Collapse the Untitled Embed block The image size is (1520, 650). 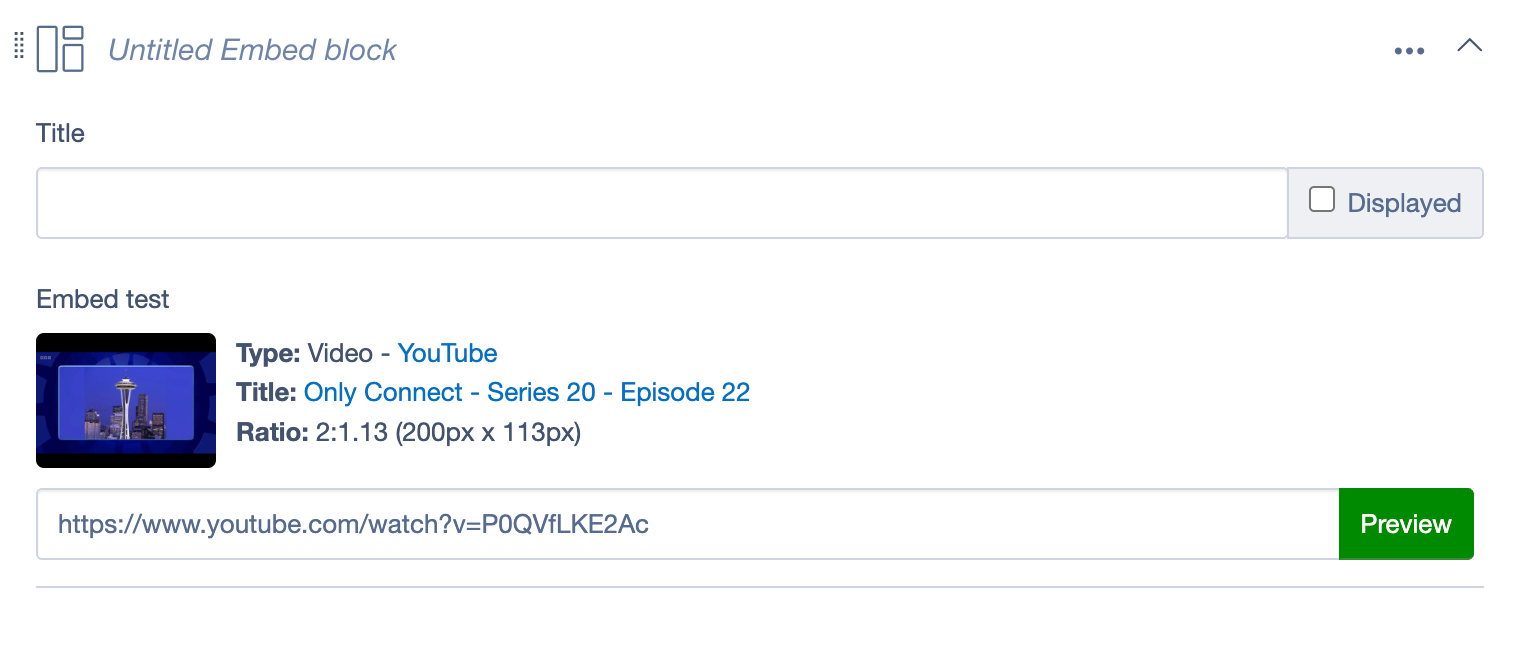1469,46
